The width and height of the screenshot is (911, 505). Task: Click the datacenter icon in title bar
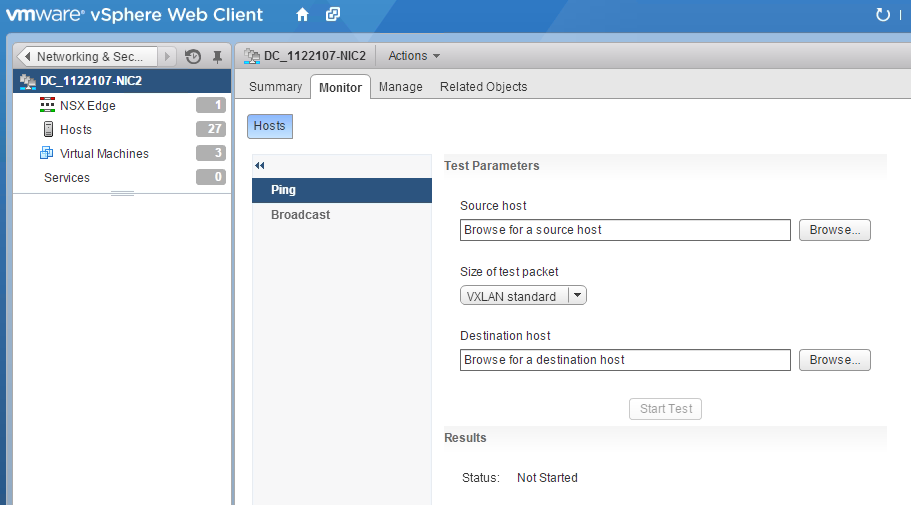pos(252,56)
